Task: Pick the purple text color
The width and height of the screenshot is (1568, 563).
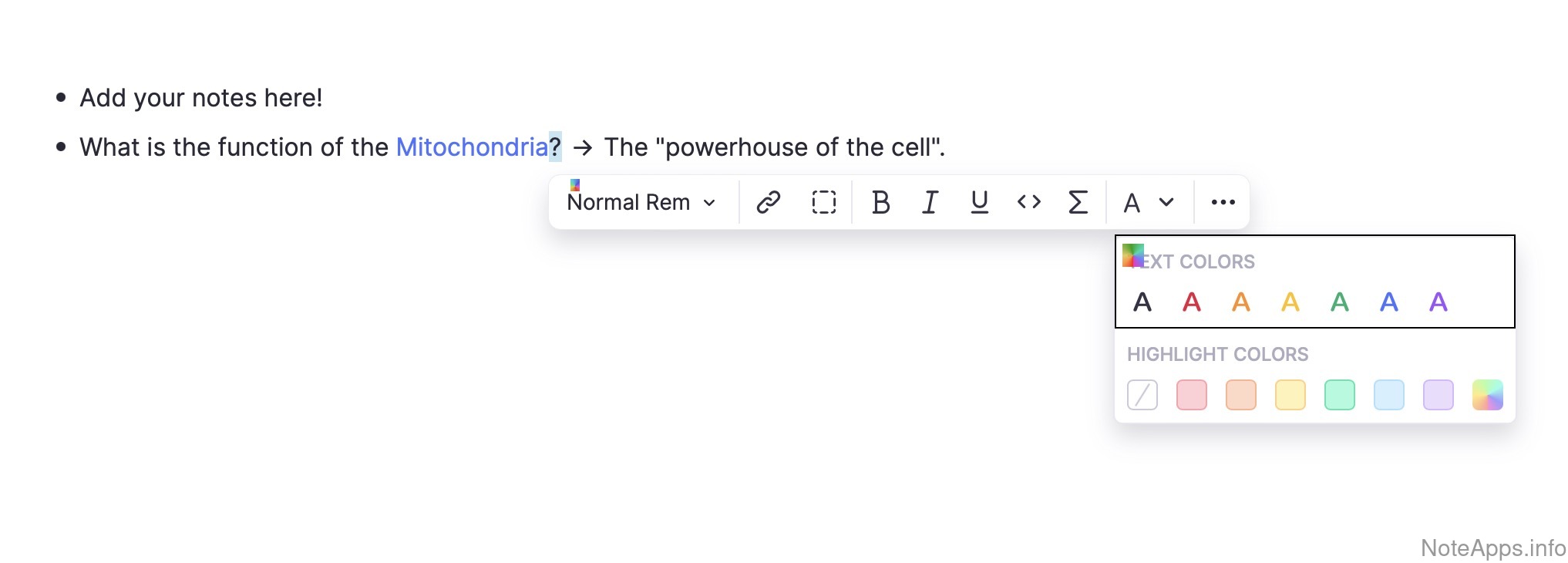Action: tap(1438, 302)
